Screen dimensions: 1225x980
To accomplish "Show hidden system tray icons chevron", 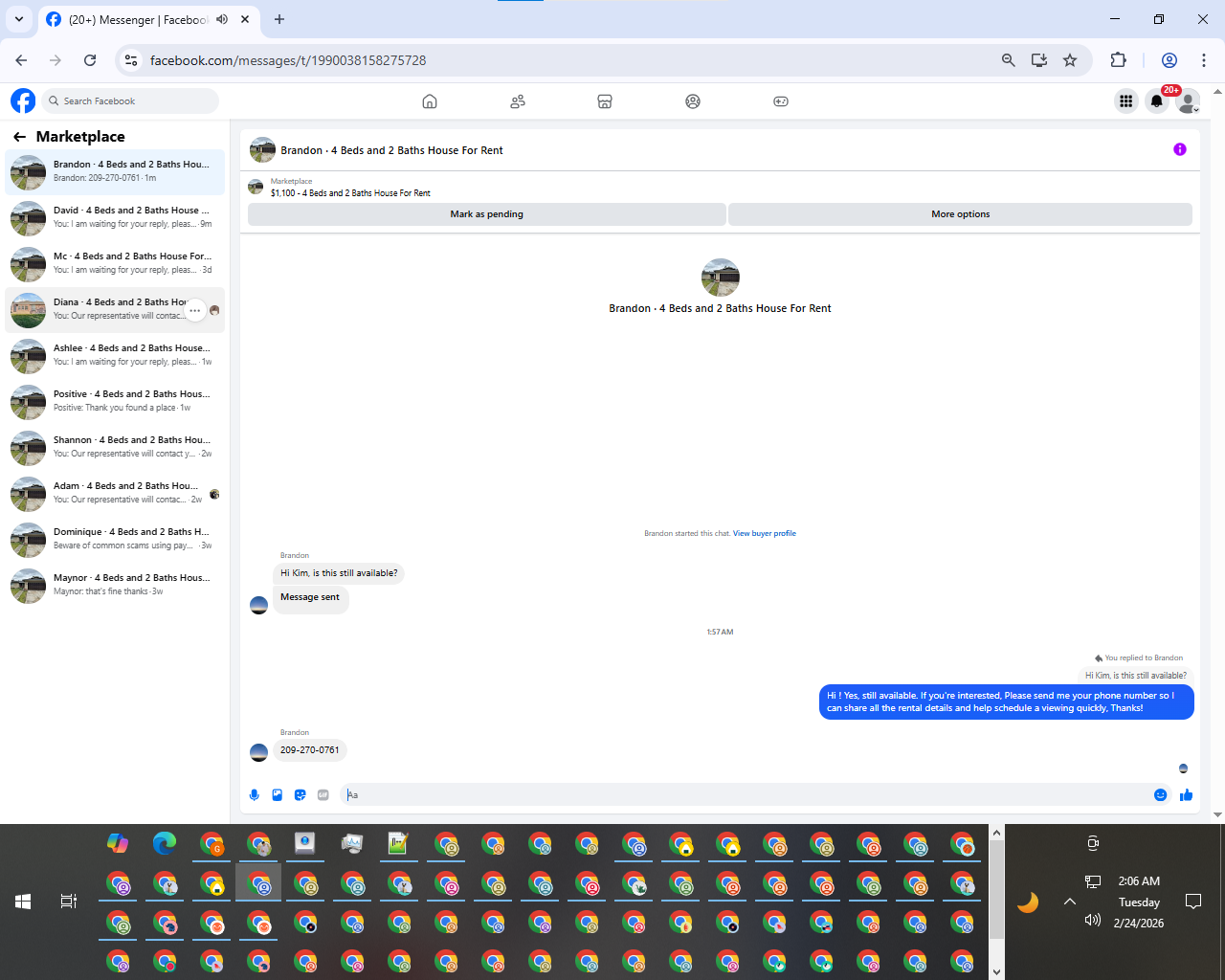I will pos(1070,902).
